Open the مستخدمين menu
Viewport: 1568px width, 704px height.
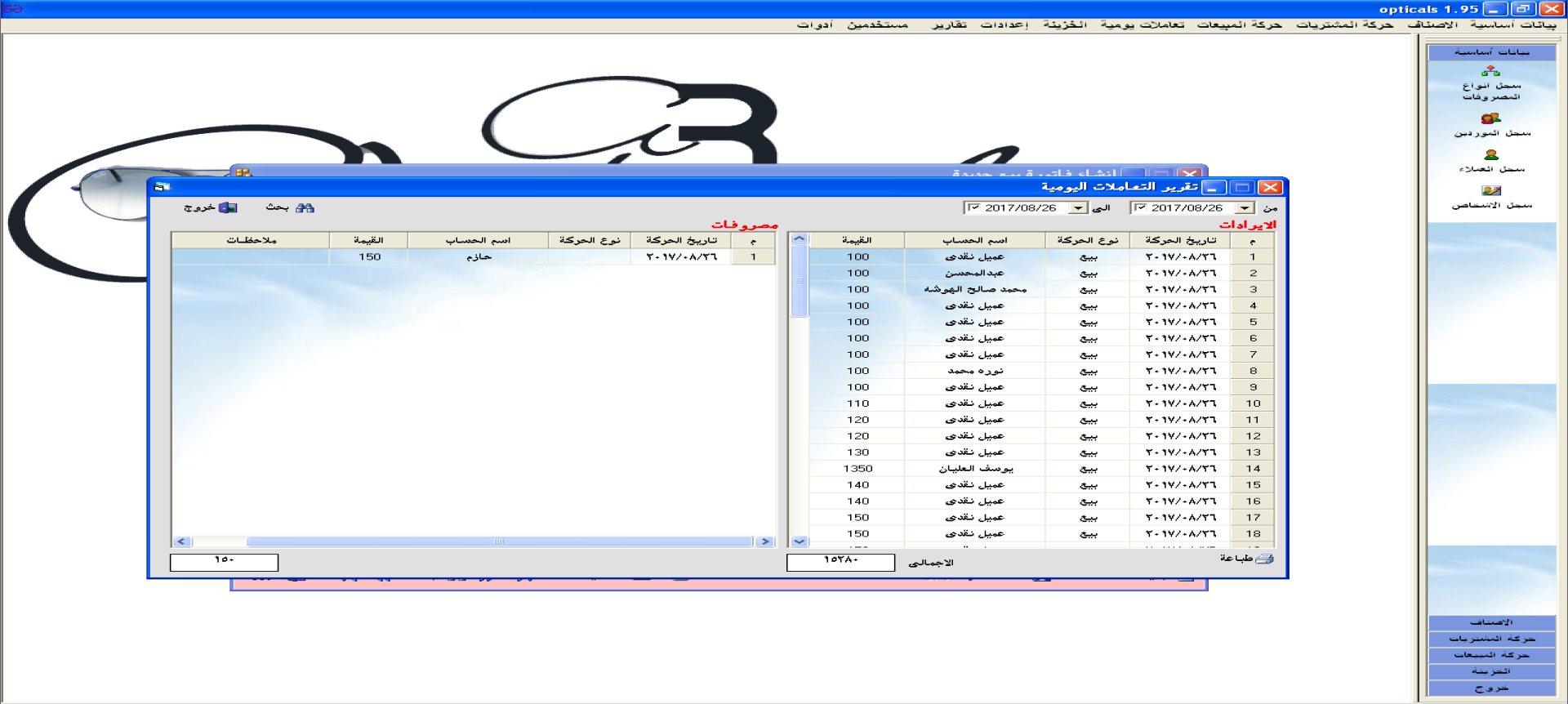pos(877,25)
